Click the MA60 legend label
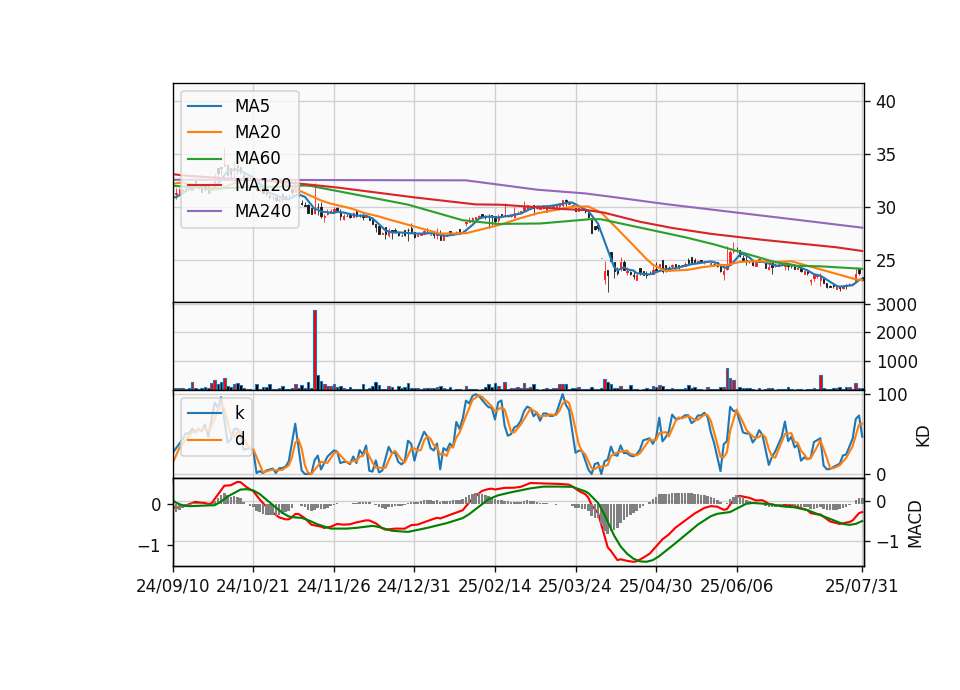 257,159
